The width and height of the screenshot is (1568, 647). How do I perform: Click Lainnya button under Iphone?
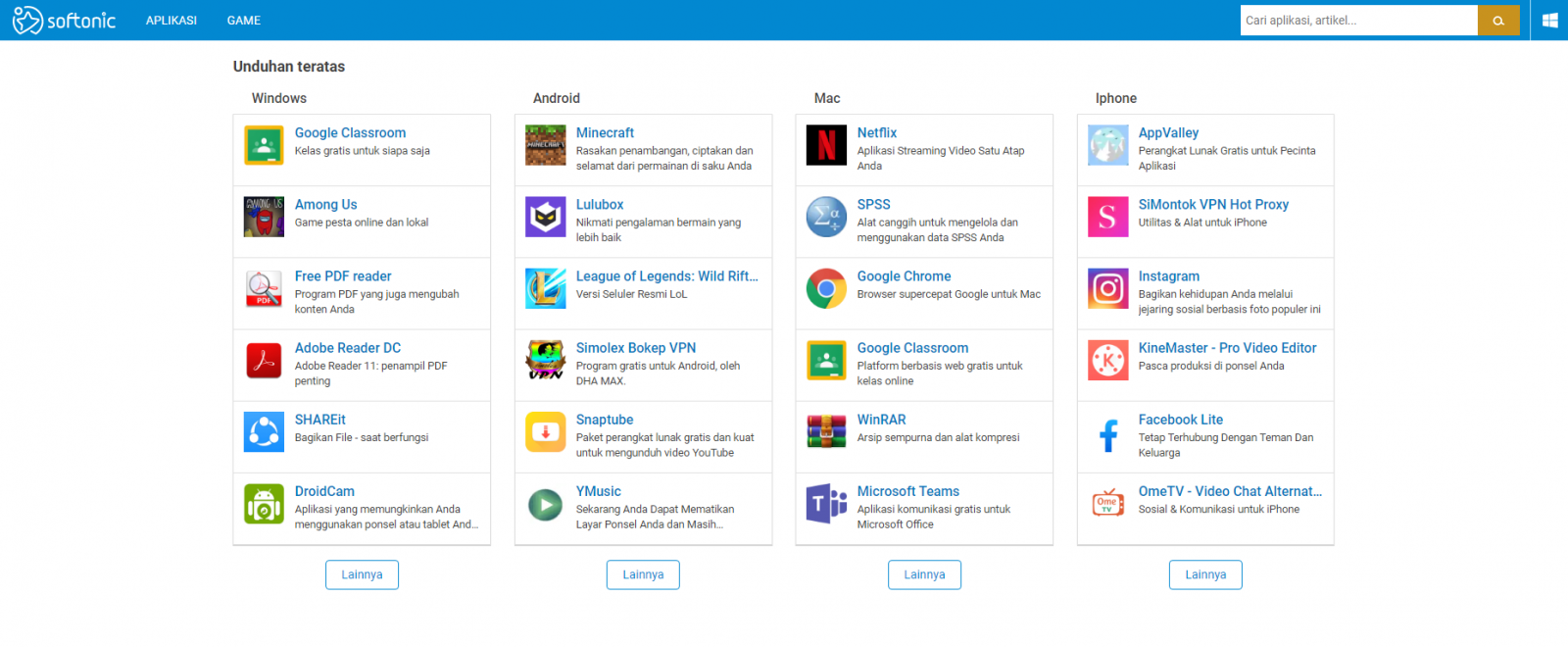point(1205,574)
